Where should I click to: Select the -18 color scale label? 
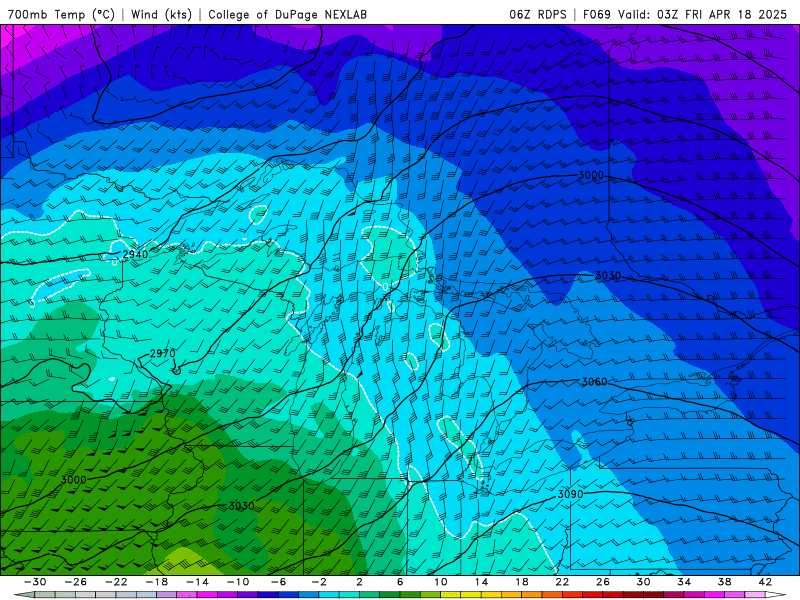pyautogui.click(x=157, y=582)
